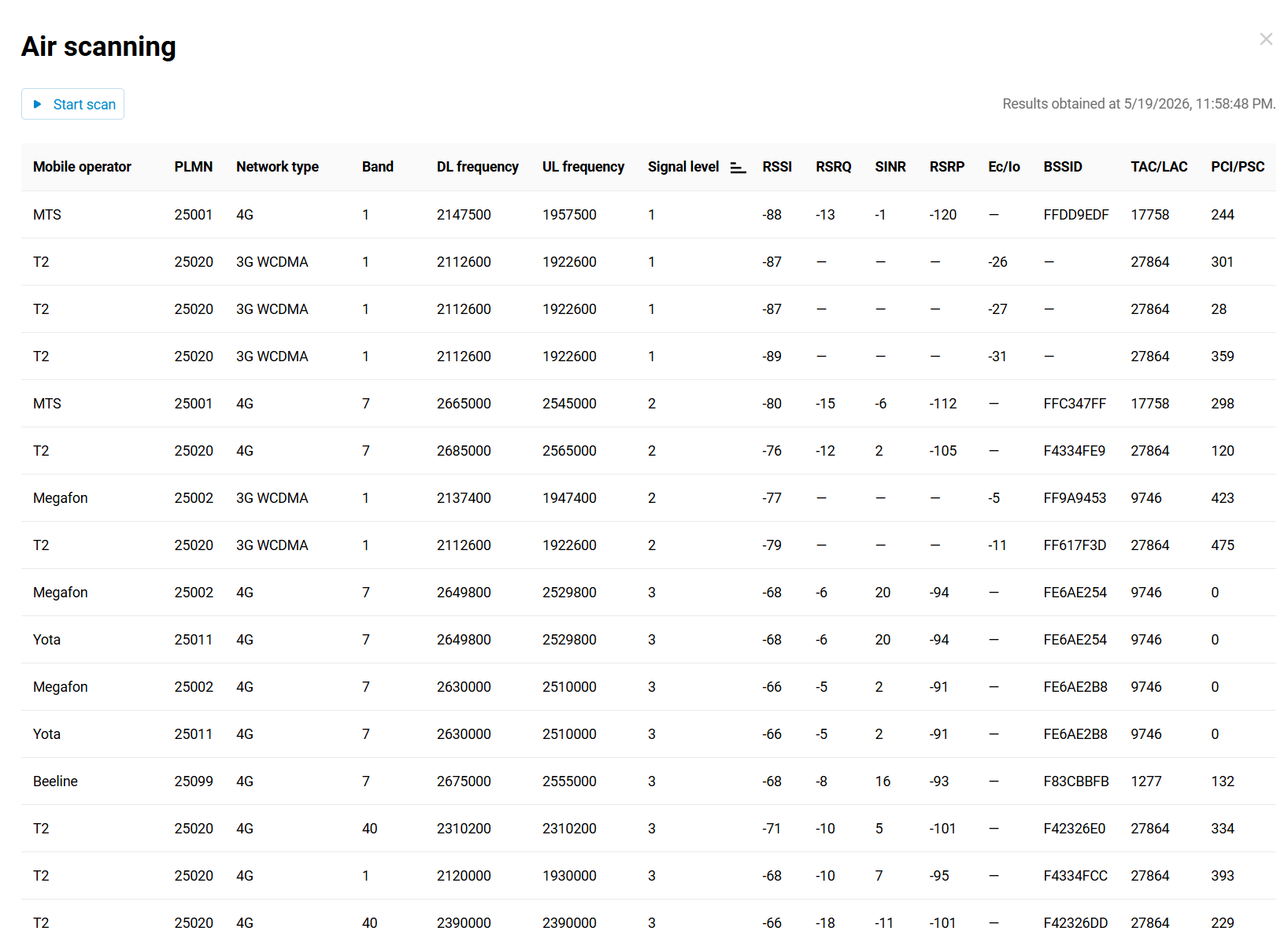Image resolution: width=1288 pixels, height=942 pixels.
Task: Select RSRP value -105
Action: (943, 451)
